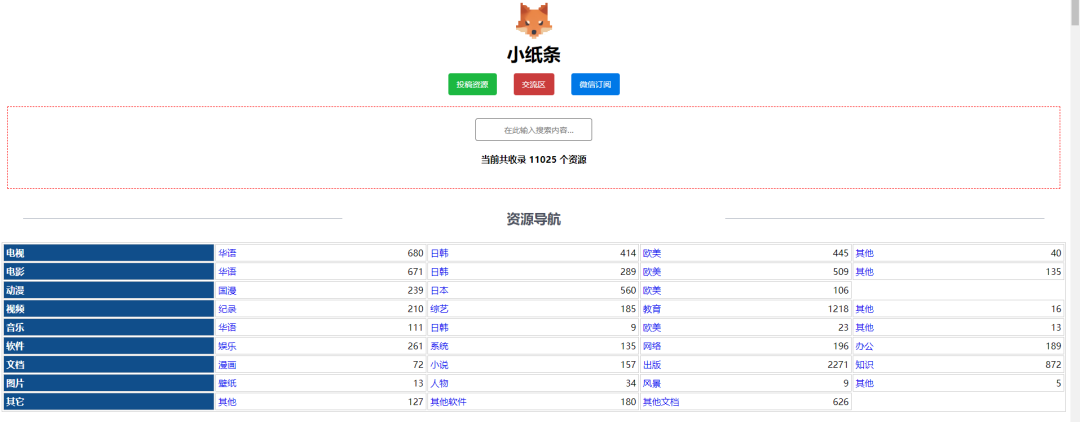The height and width of the screenshot is (422, 1080).
Task: Open 欧美 in the 电影 row
Action: [652, 272]
